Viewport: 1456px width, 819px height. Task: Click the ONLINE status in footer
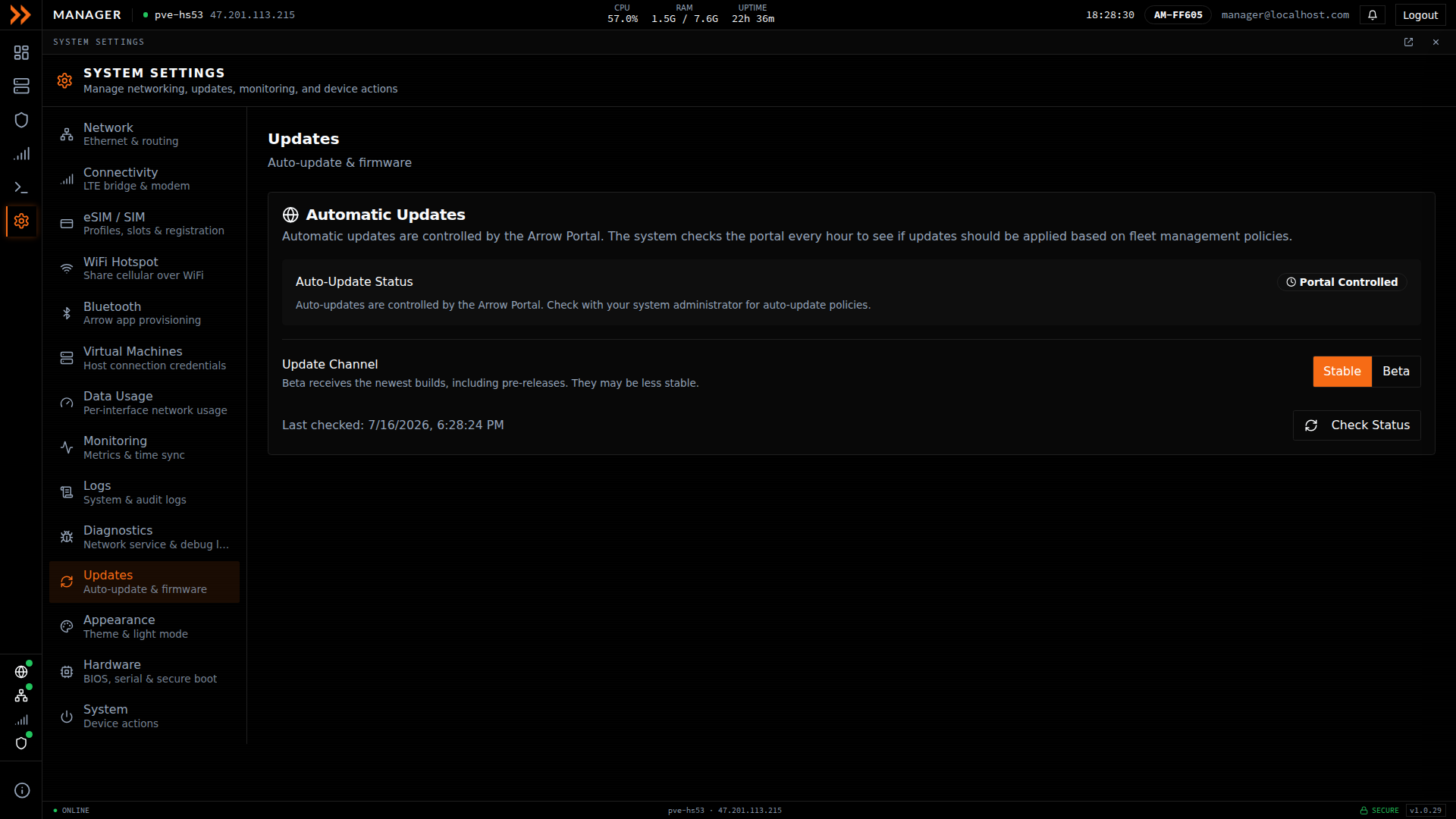point(72,811)
